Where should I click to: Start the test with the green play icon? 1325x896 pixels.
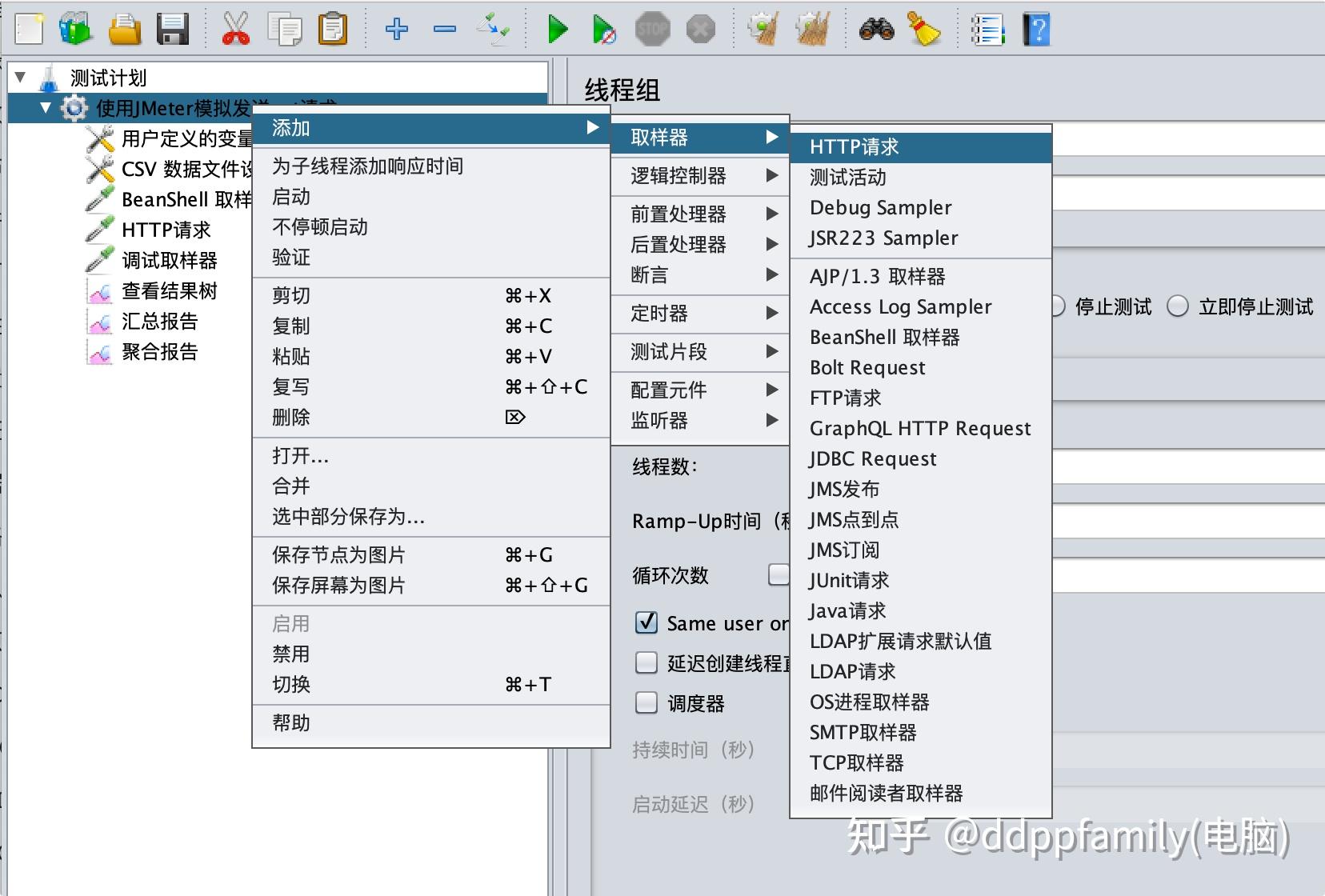pyautogui.click(x=558, y=28)
